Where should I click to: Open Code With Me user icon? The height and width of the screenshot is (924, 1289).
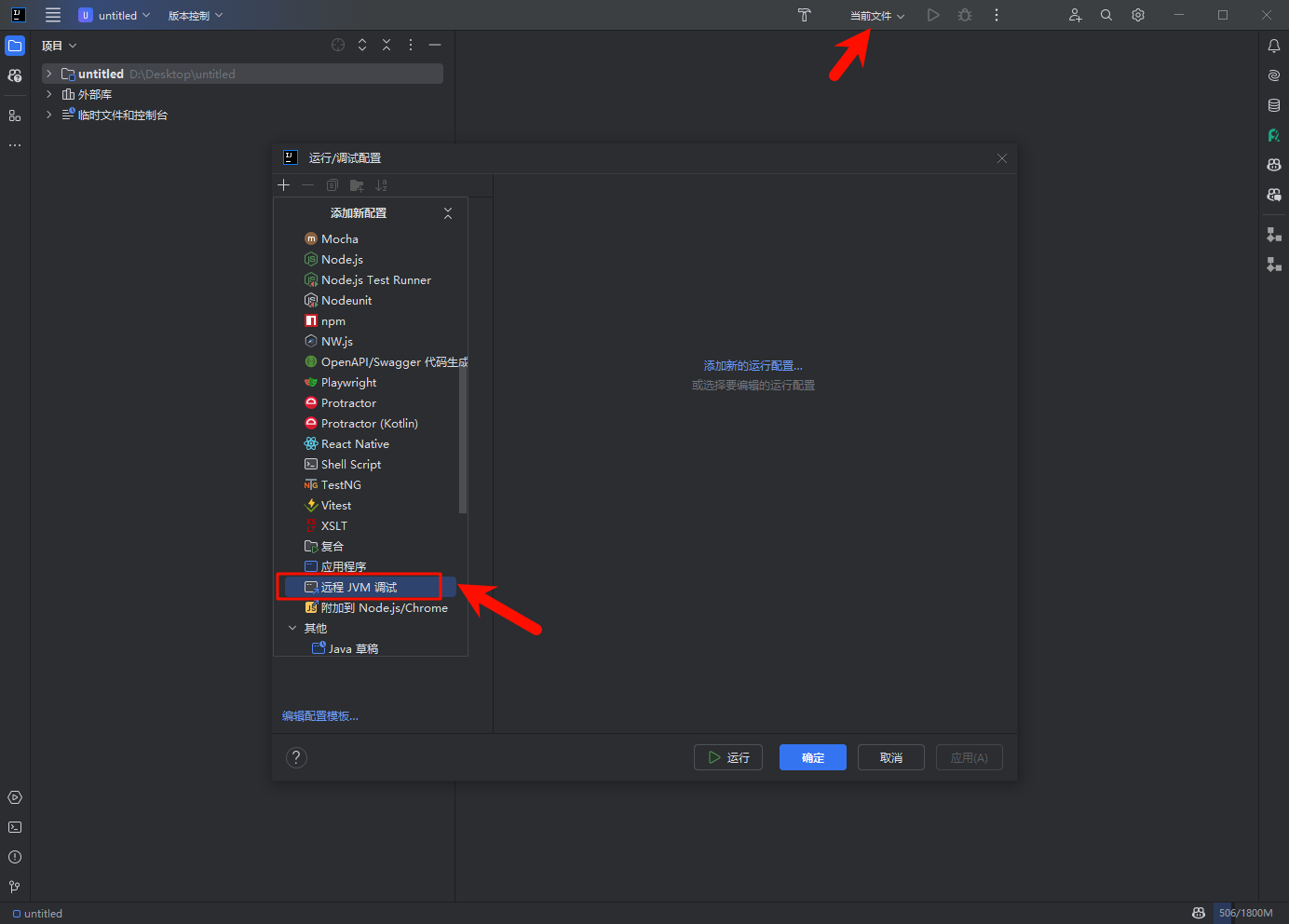[1075, 15]
